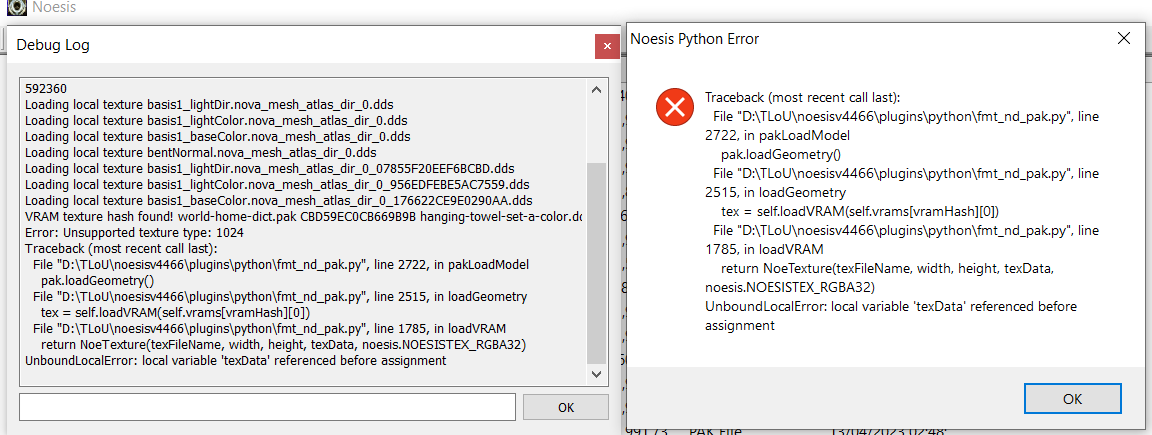Click 'Noesis Python Error' dialog title
Screen dimensions: 1152x435
point(694,39)
